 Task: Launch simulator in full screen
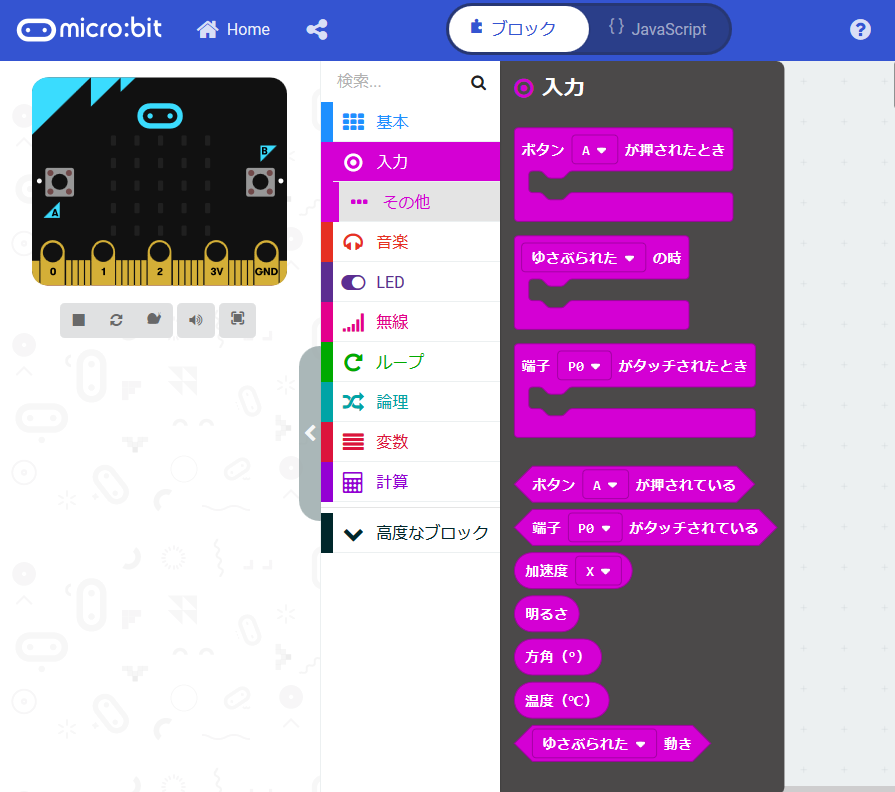pyautogui.click(x=237, y=320)
